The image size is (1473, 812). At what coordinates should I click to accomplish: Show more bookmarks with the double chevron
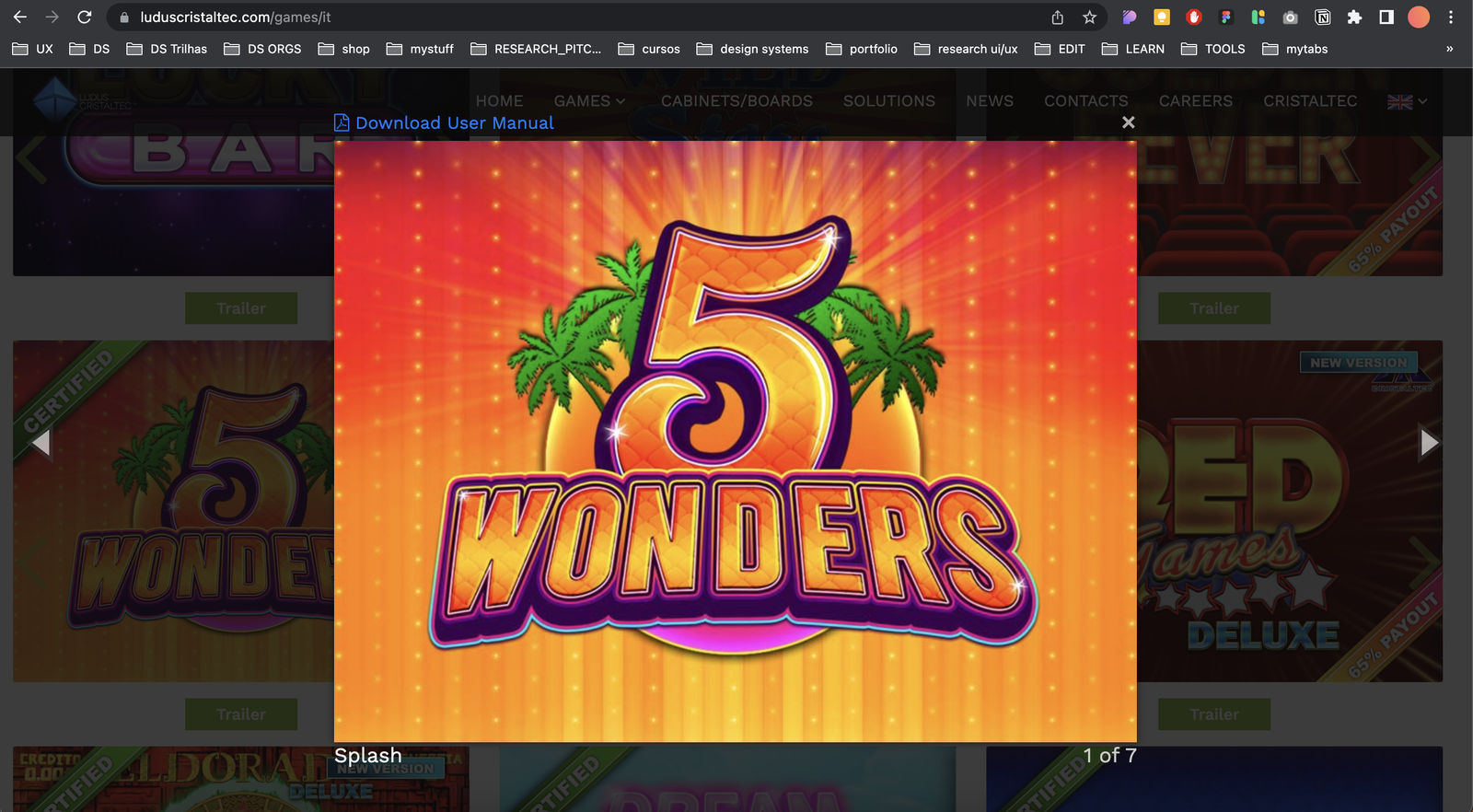pos(1449,49)
